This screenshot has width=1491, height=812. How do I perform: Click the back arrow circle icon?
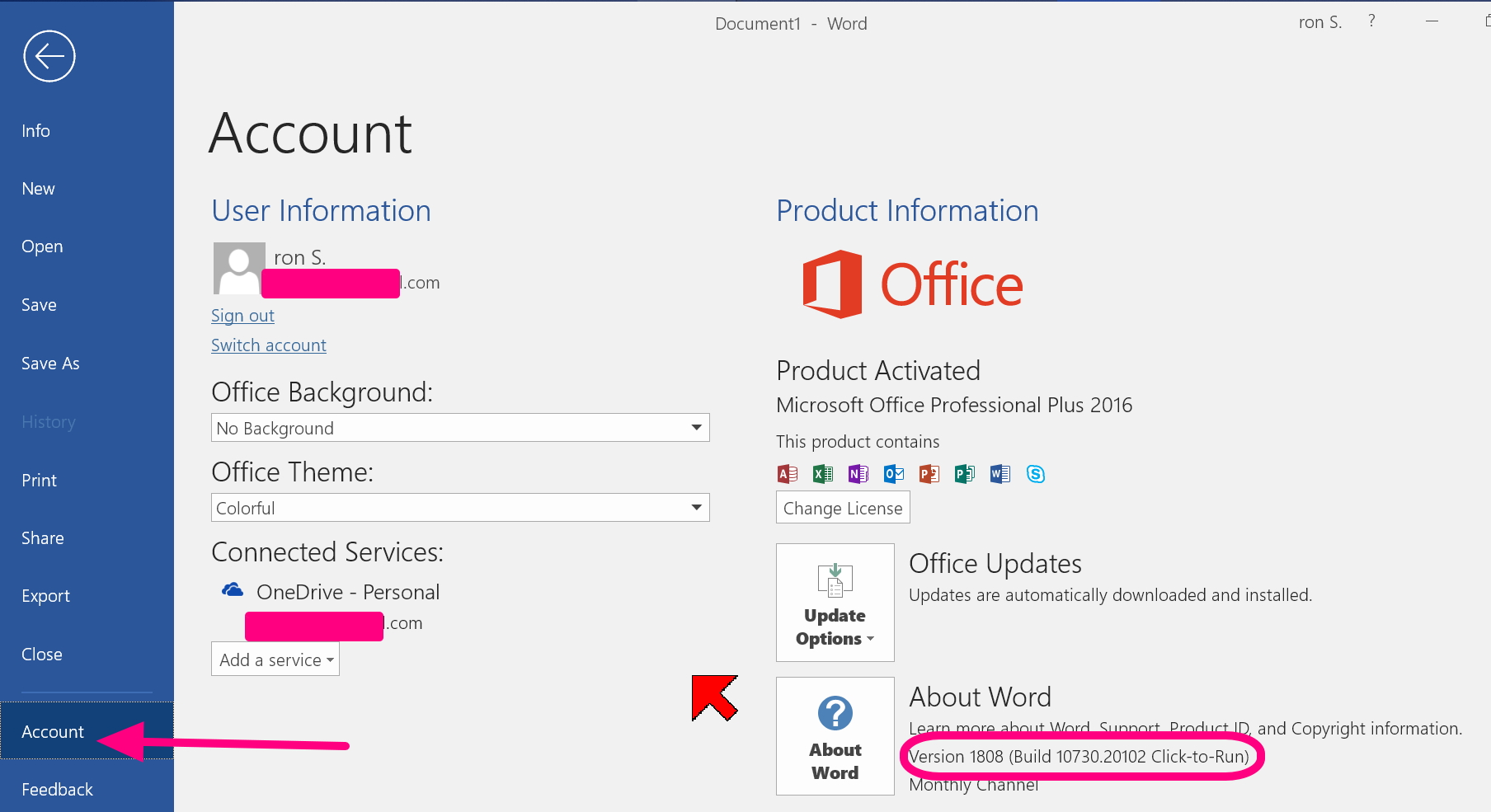click(x=49, y=56)
